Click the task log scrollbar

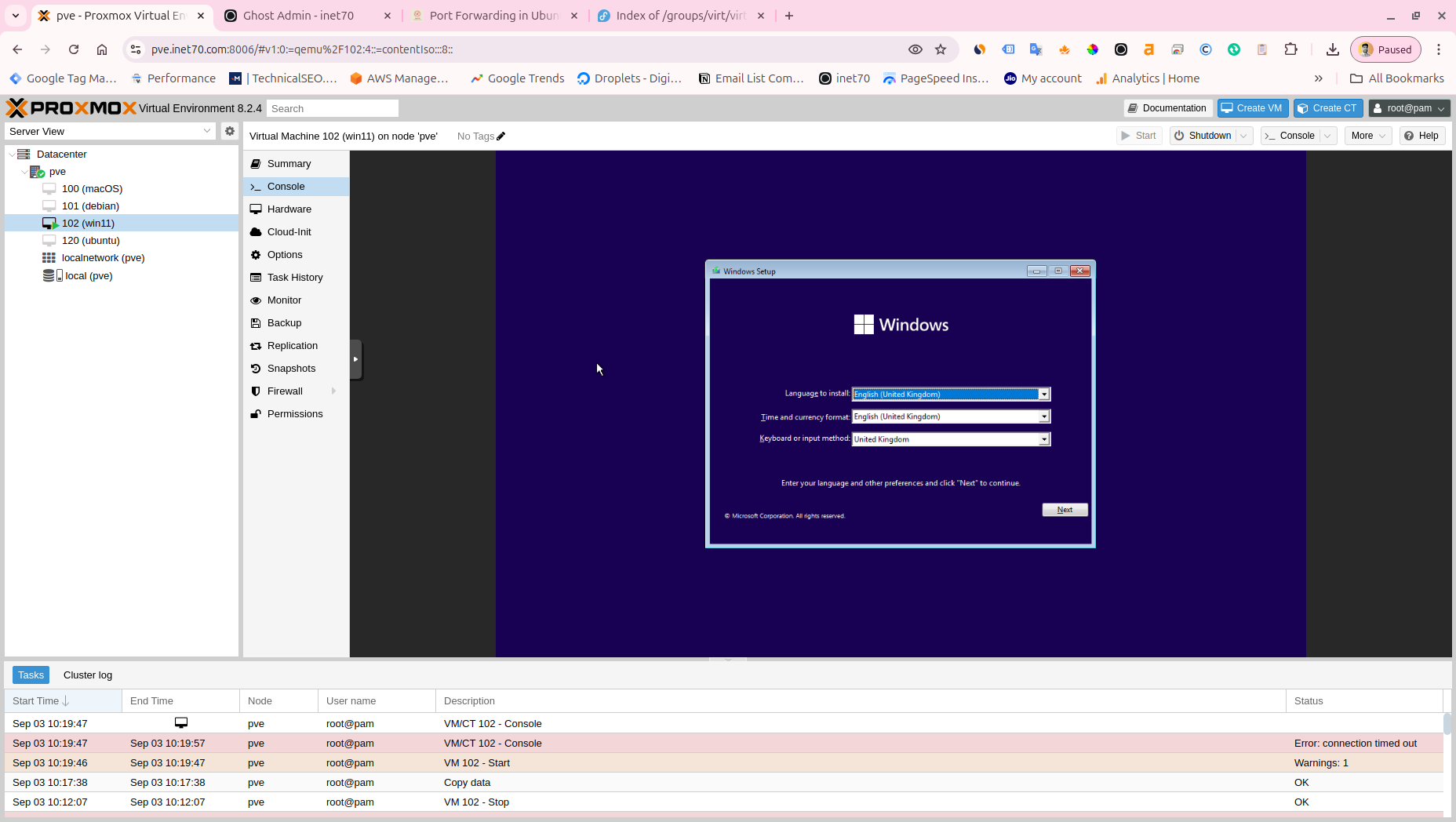click(x=1447, y=724)
